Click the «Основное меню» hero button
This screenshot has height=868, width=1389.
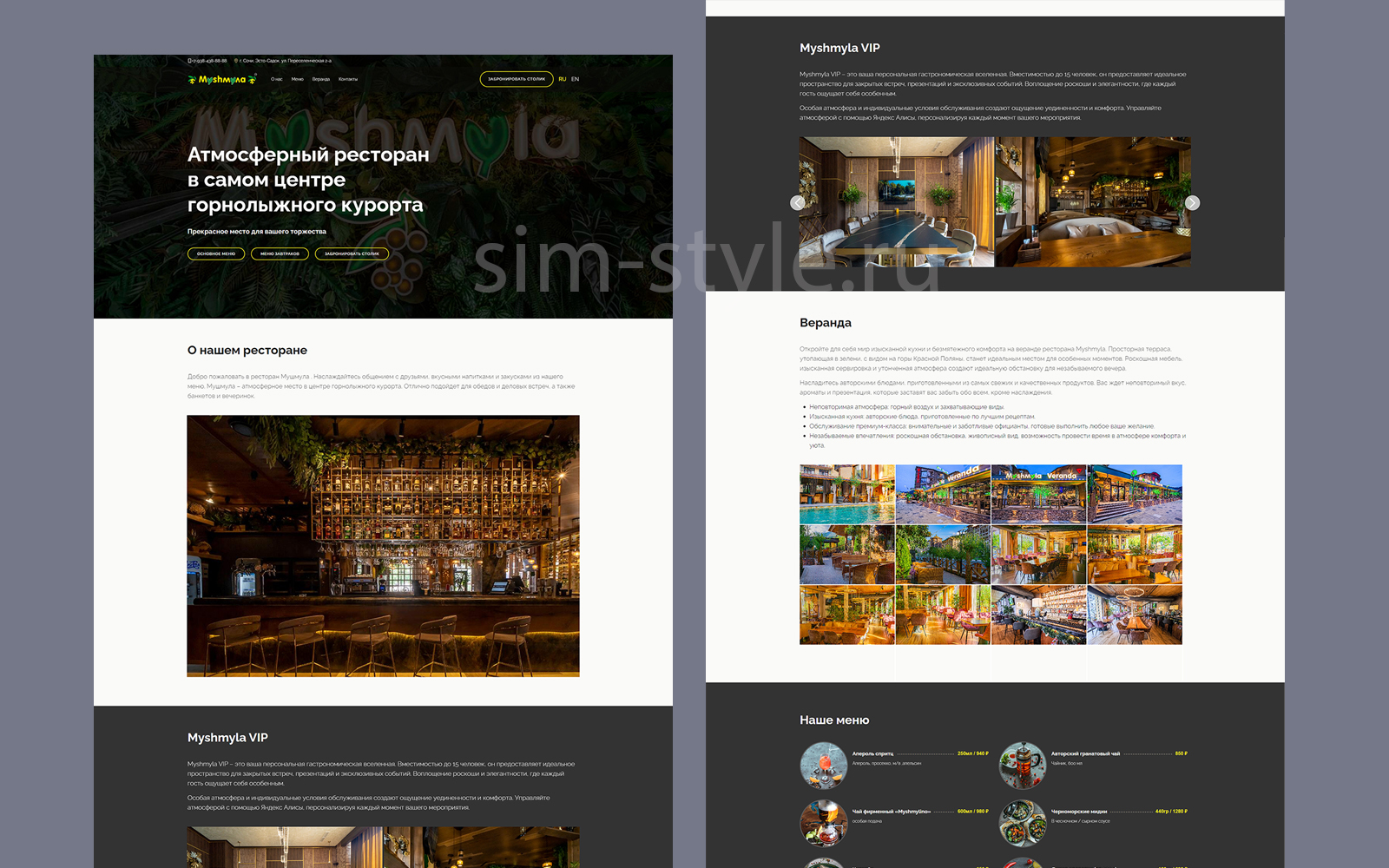click(x=216, y=253)
